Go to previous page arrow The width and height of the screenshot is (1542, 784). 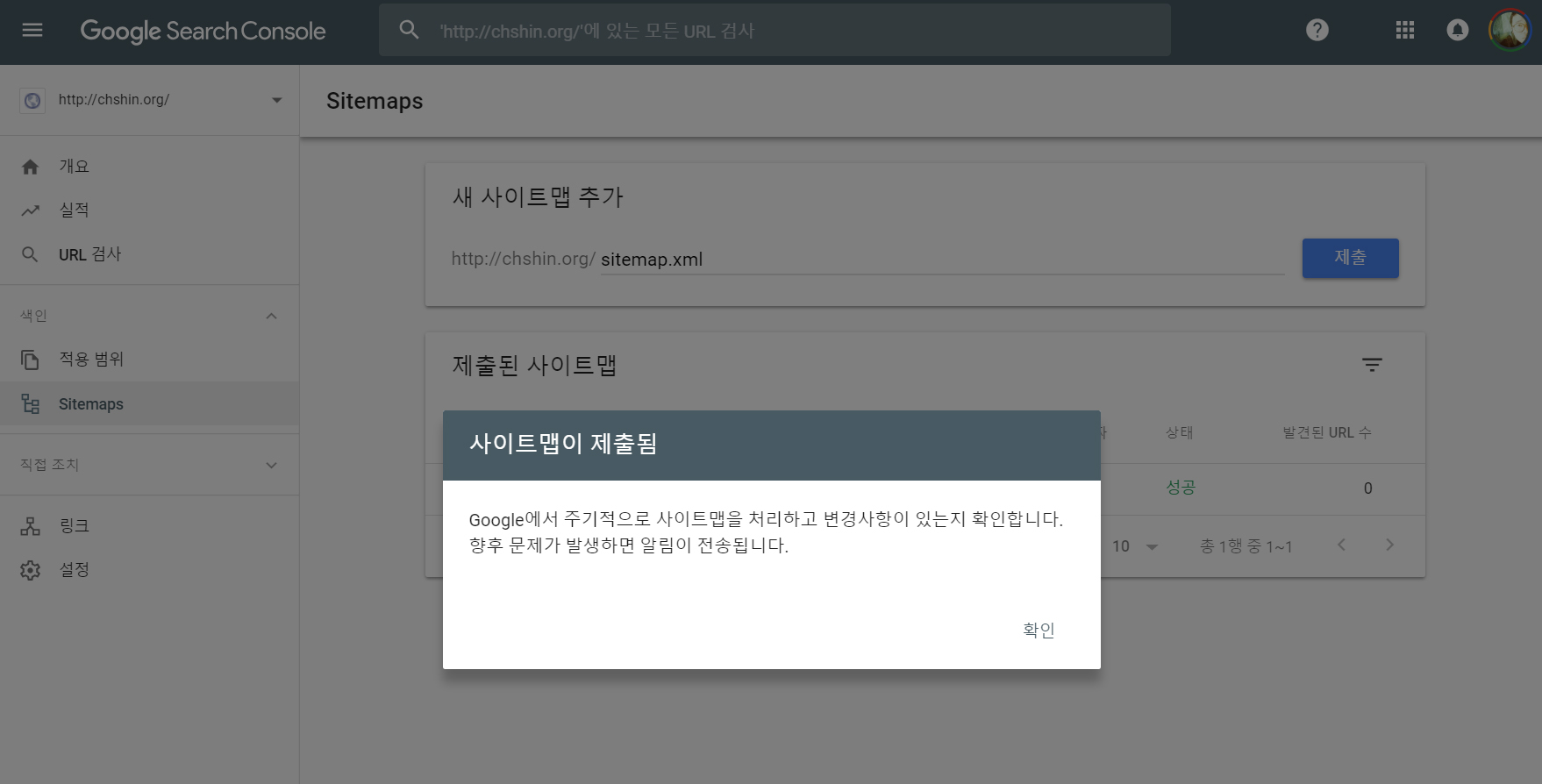1341,545
